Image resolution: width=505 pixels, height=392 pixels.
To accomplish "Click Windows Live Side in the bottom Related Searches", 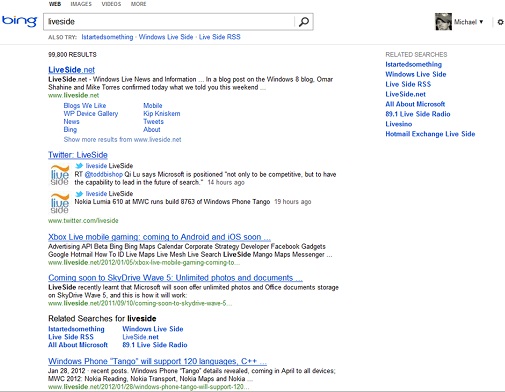I will tap(153, 329).
